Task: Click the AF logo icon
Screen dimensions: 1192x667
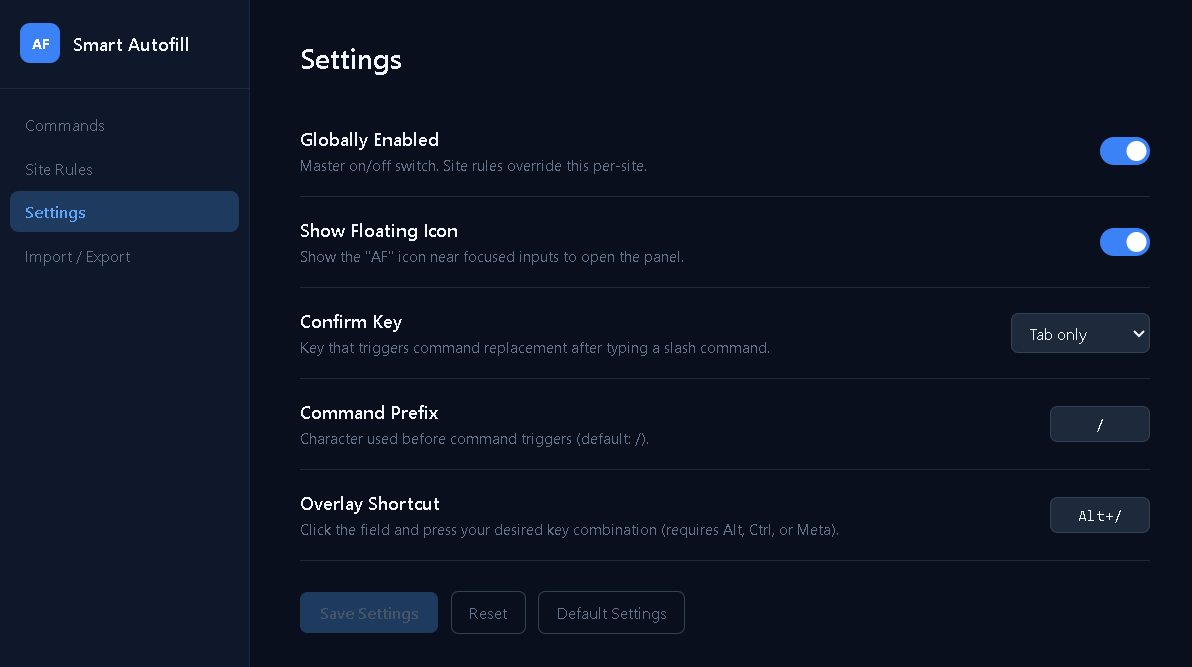Action: 40,43
